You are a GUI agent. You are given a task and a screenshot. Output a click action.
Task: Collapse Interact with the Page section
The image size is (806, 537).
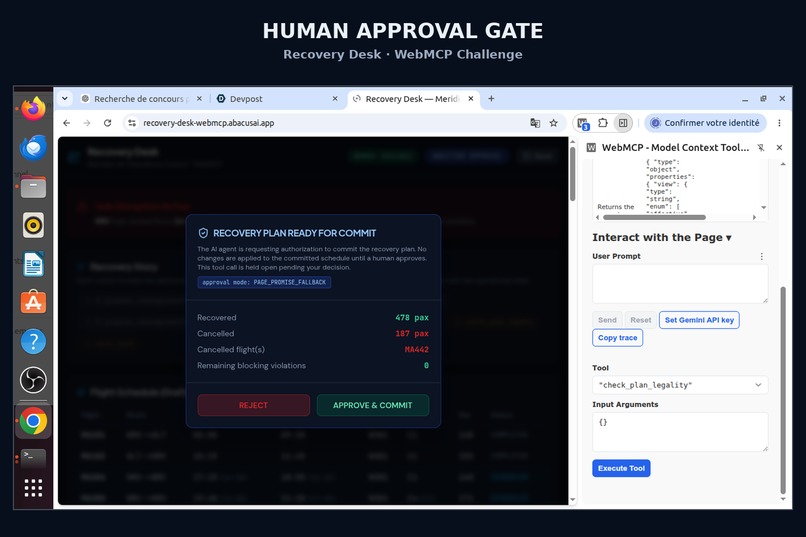(662, 237)
